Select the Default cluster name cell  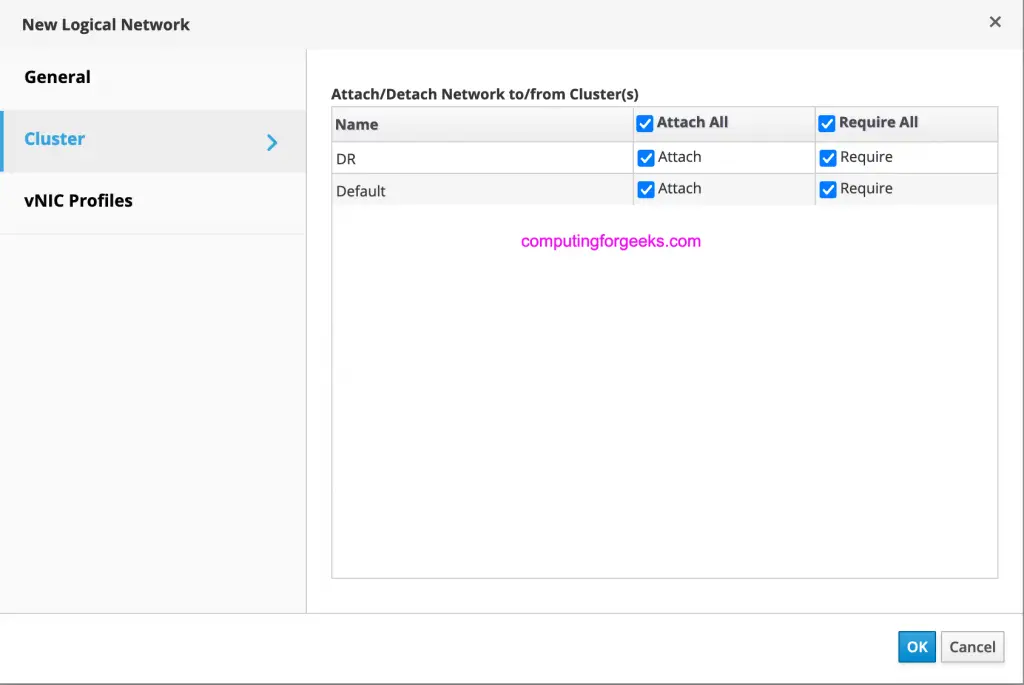pos(482,190)
